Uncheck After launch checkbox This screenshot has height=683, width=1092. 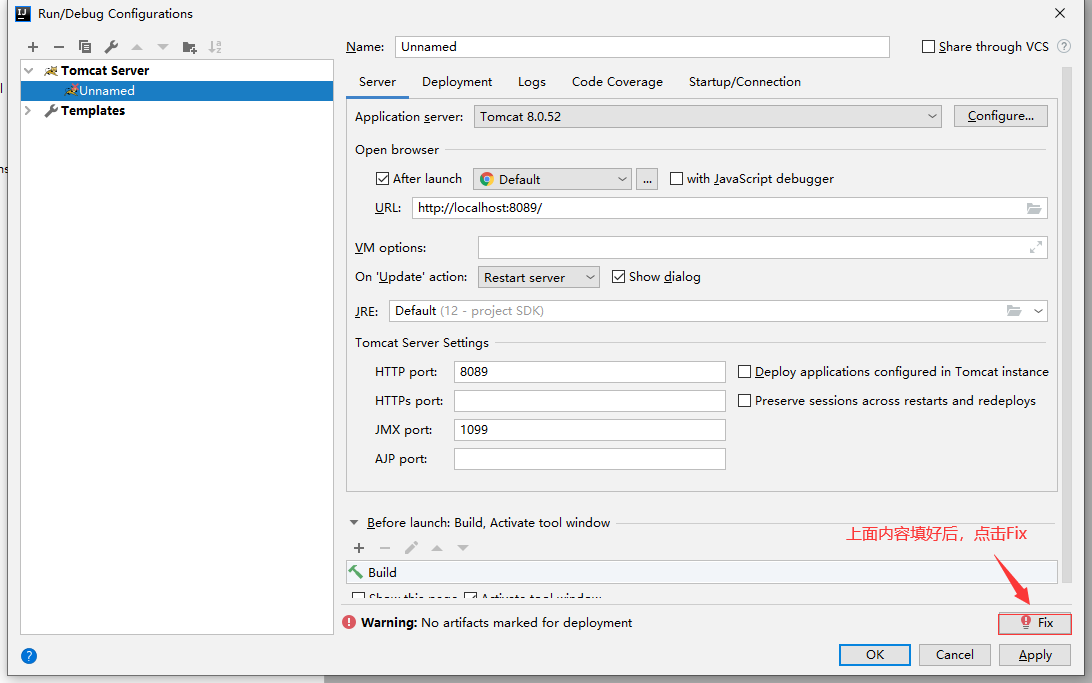[x=382, y=179]
